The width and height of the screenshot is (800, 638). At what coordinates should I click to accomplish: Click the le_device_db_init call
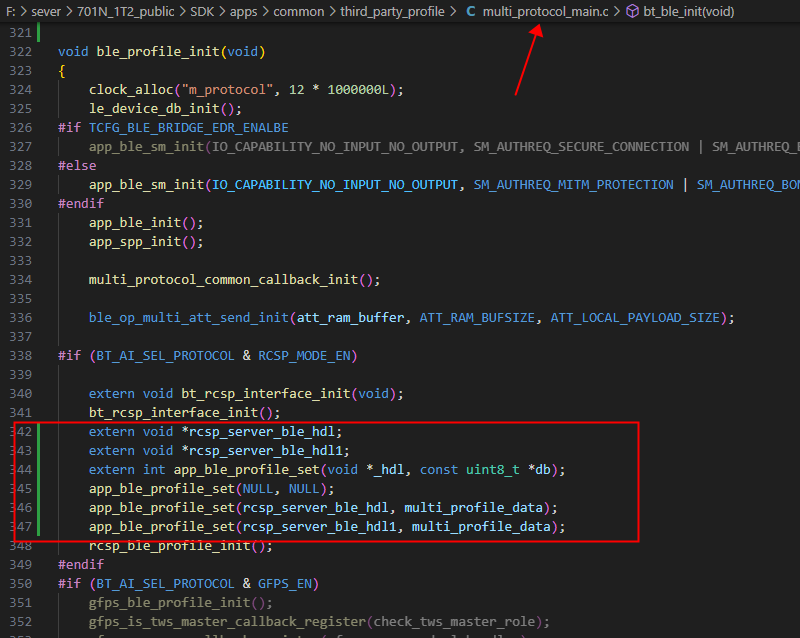coord(154,109)
